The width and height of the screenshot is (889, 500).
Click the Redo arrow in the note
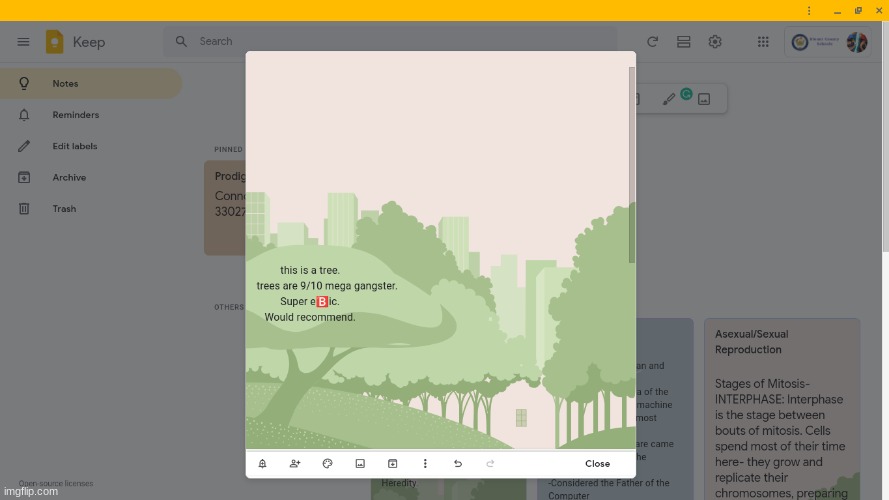tap(490, 464)
